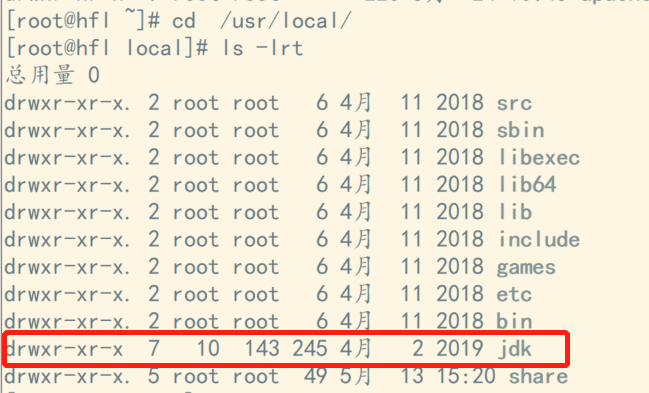Select the 'sbin' directory name
Image resolution: width=649 pixels, height=393 pixels.
click(520, 130)
